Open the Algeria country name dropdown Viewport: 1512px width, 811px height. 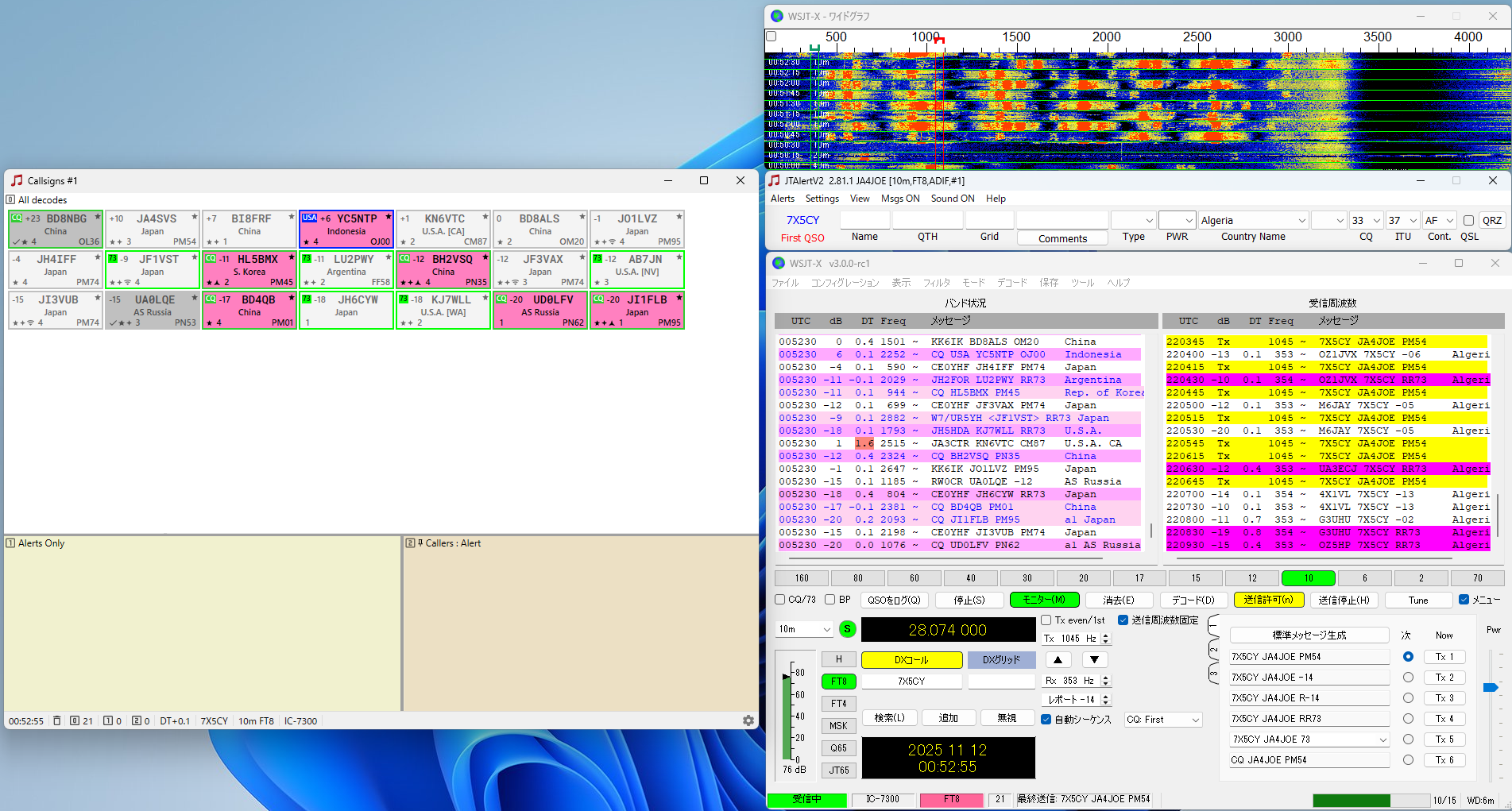[x=1253, y=220]
